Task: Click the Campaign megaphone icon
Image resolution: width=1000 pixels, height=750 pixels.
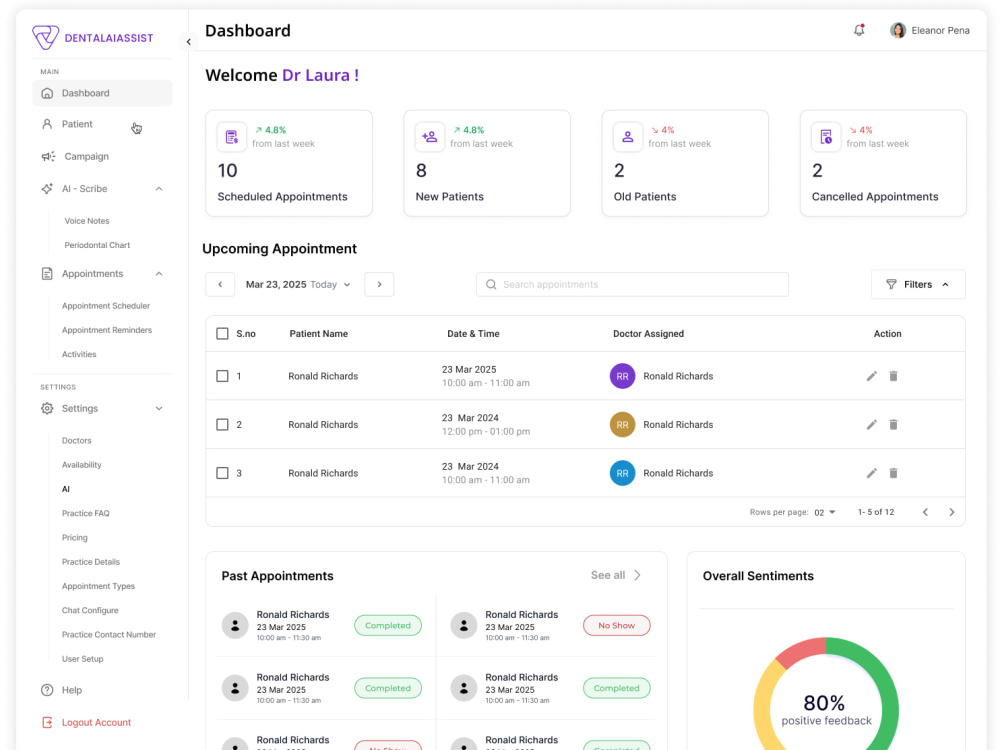Action: click(48, 156)
